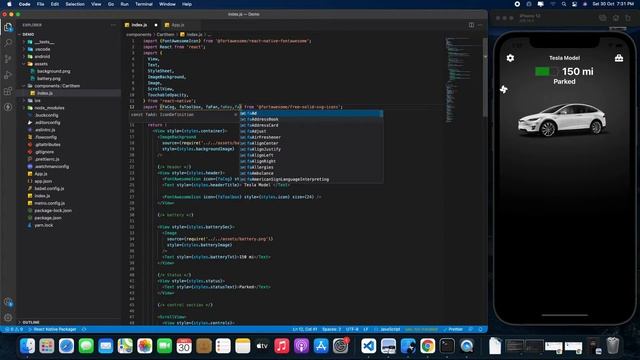Open Safari from the Dock
Image resolution: width=640 pixels, height=360 pixels.
66,346
